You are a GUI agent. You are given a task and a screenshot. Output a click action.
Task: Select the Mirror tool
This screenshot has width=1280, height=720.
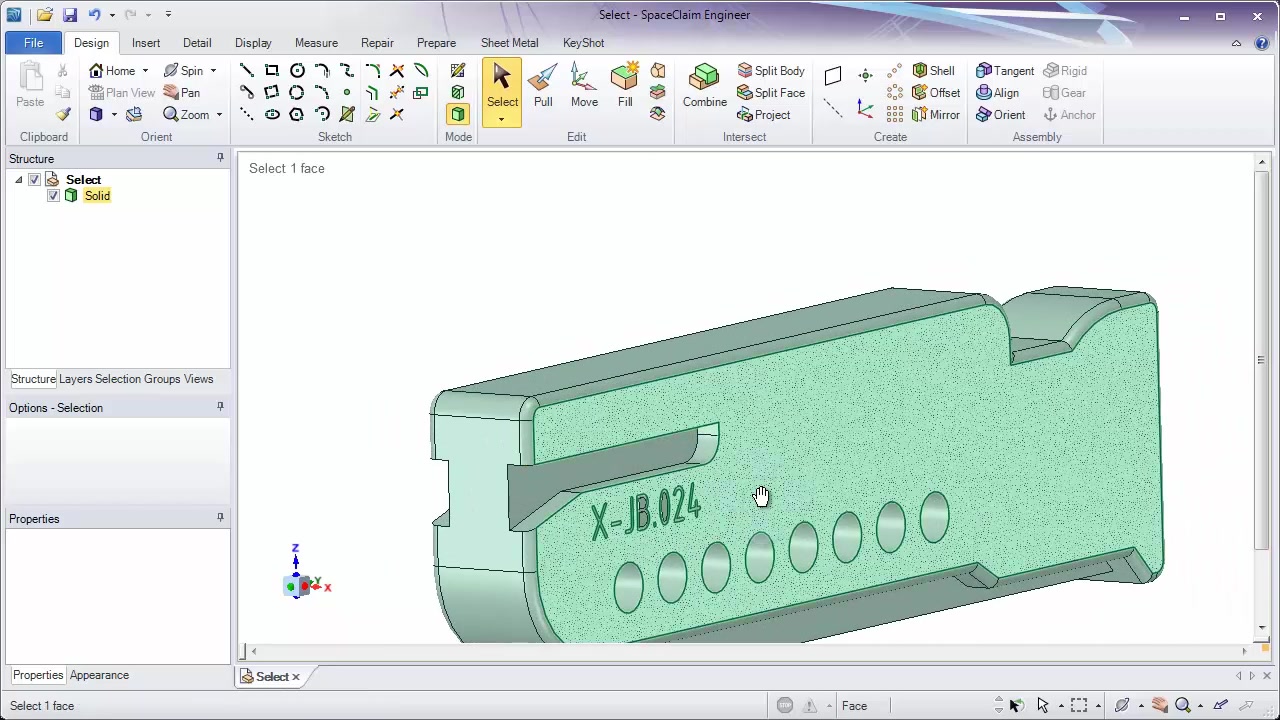tap(936, 115)
